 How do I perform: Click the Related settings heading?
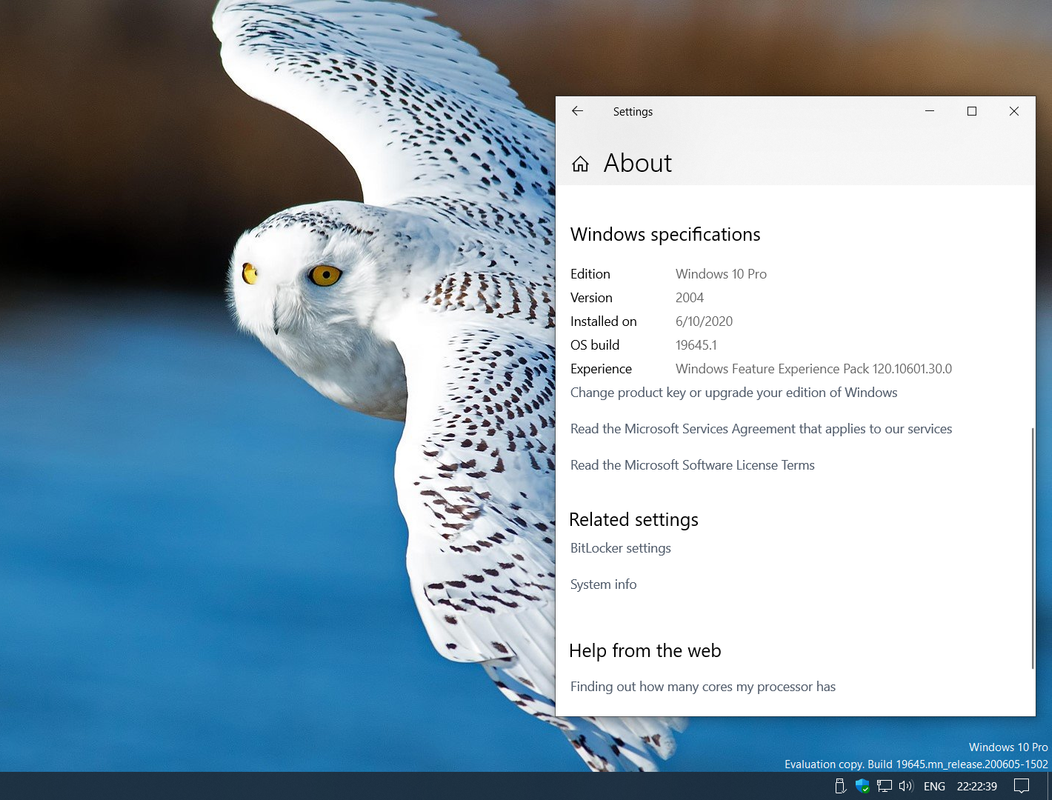[x=633, y=519]
